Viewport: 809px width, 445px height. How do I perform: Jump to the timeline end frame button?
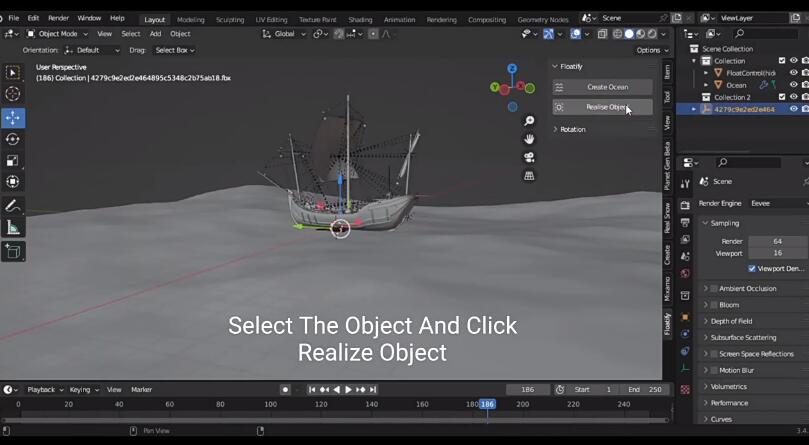373,390
